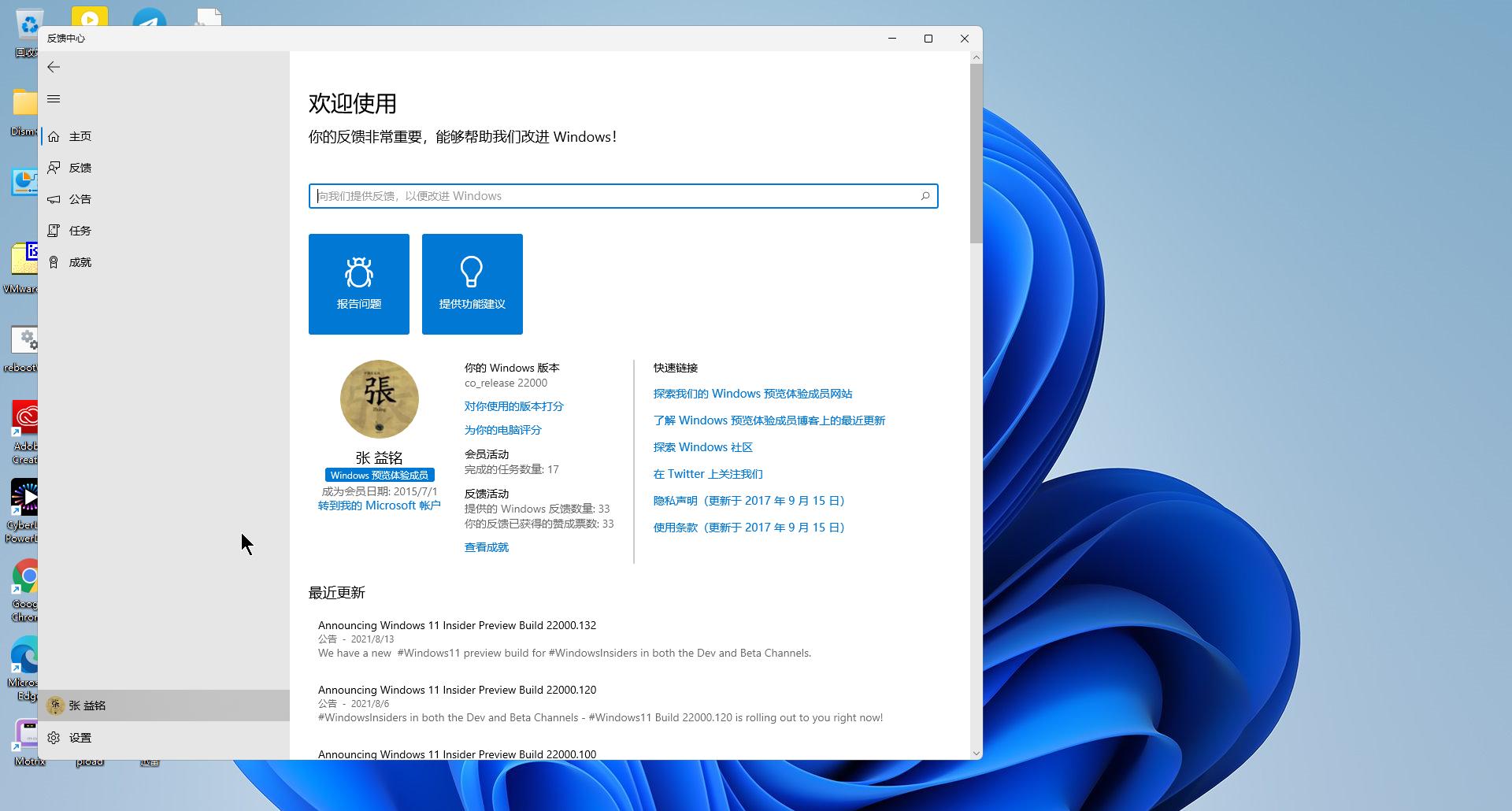Image resolution: width=1512 pixels, height=811 pixels.
Task: Select the CyberLink PowerDVD desktop icon
Action: pyautogui.click(x=22, y=510)
